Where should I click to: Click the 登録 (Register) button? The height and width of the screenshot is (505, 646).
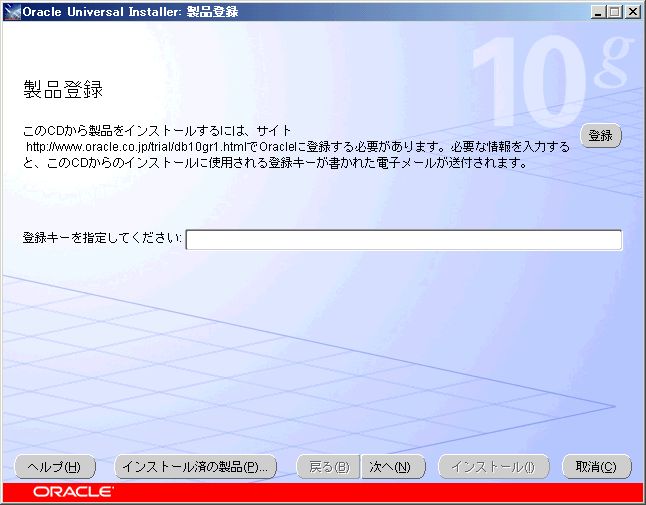click(601, 136)
